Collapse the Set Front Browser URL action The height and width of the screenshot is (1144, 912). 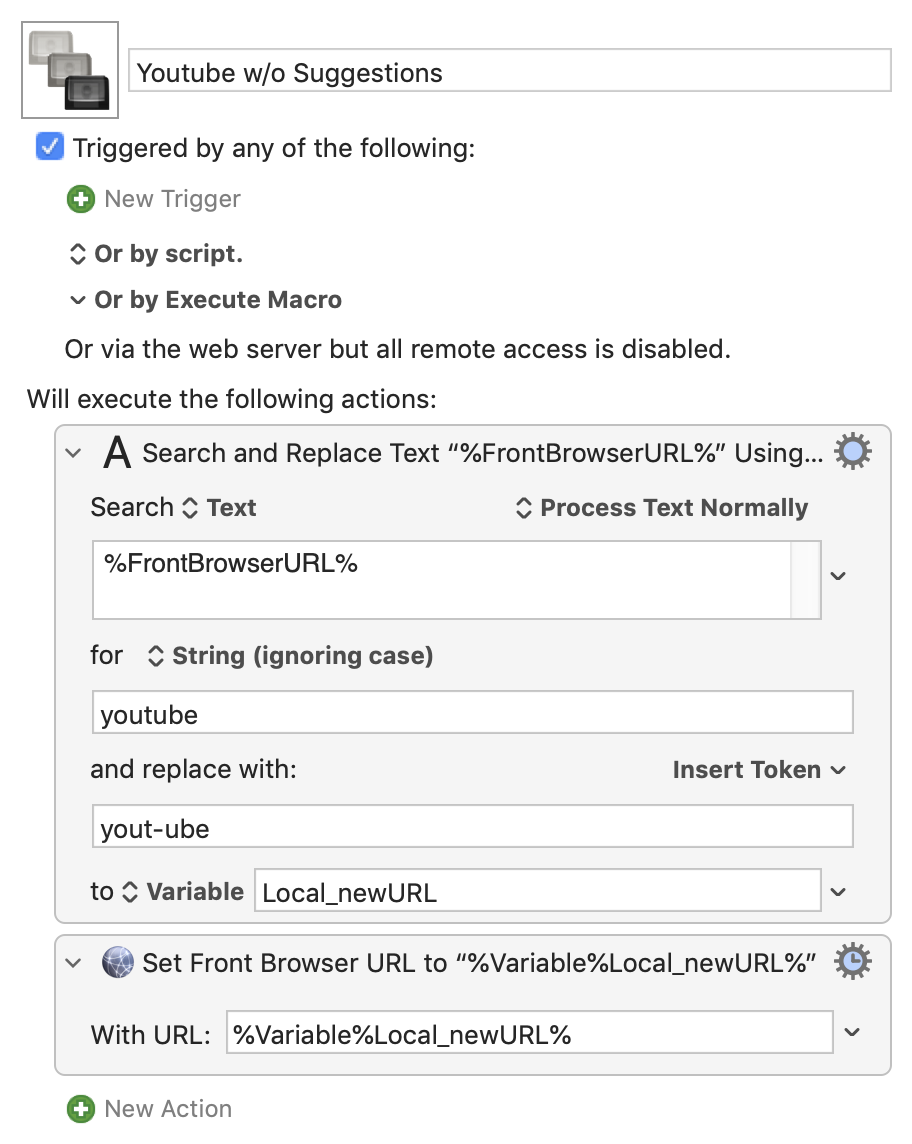coord(73,963)
